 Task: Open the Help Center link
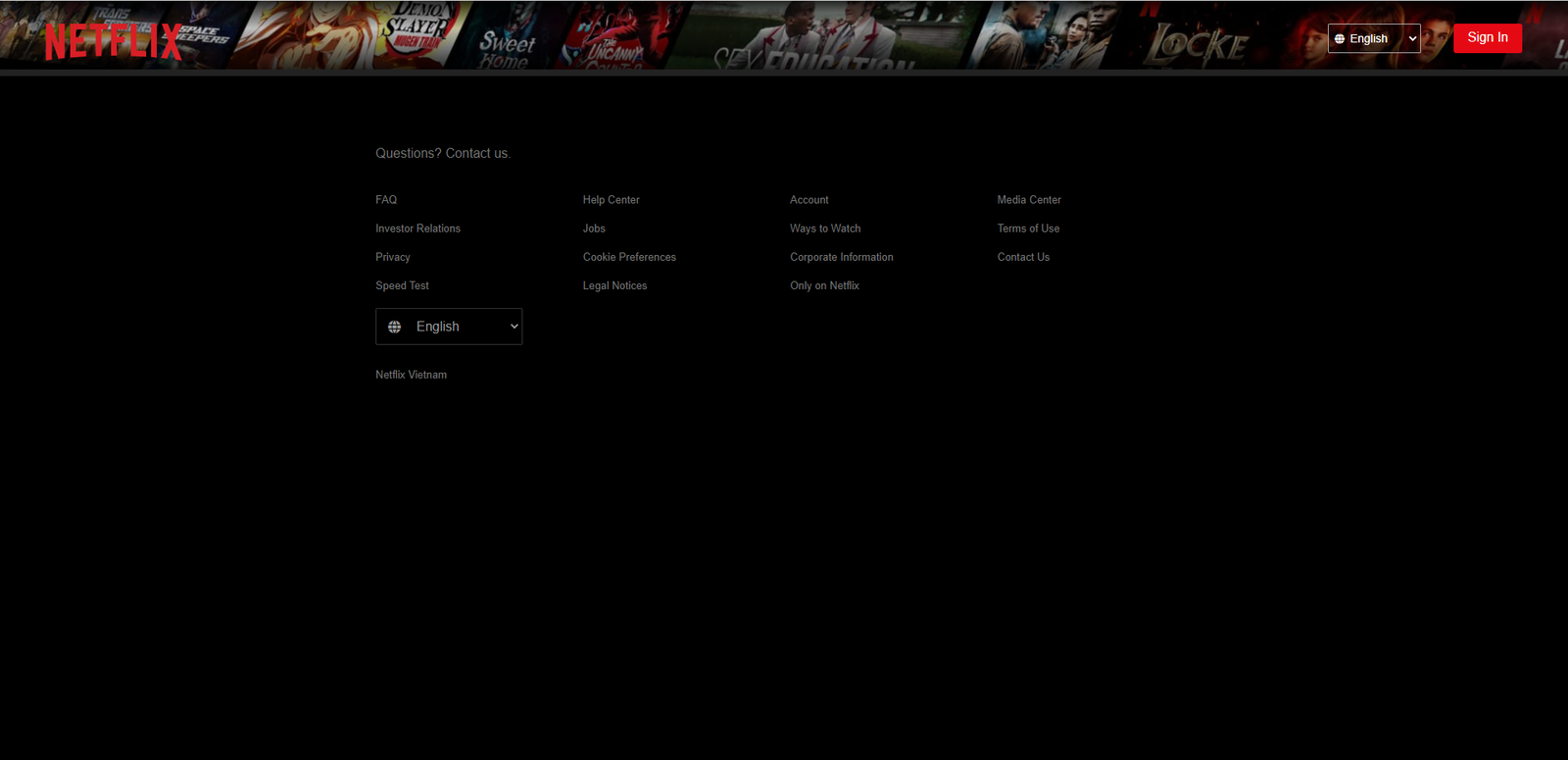[x=611, y=200]
